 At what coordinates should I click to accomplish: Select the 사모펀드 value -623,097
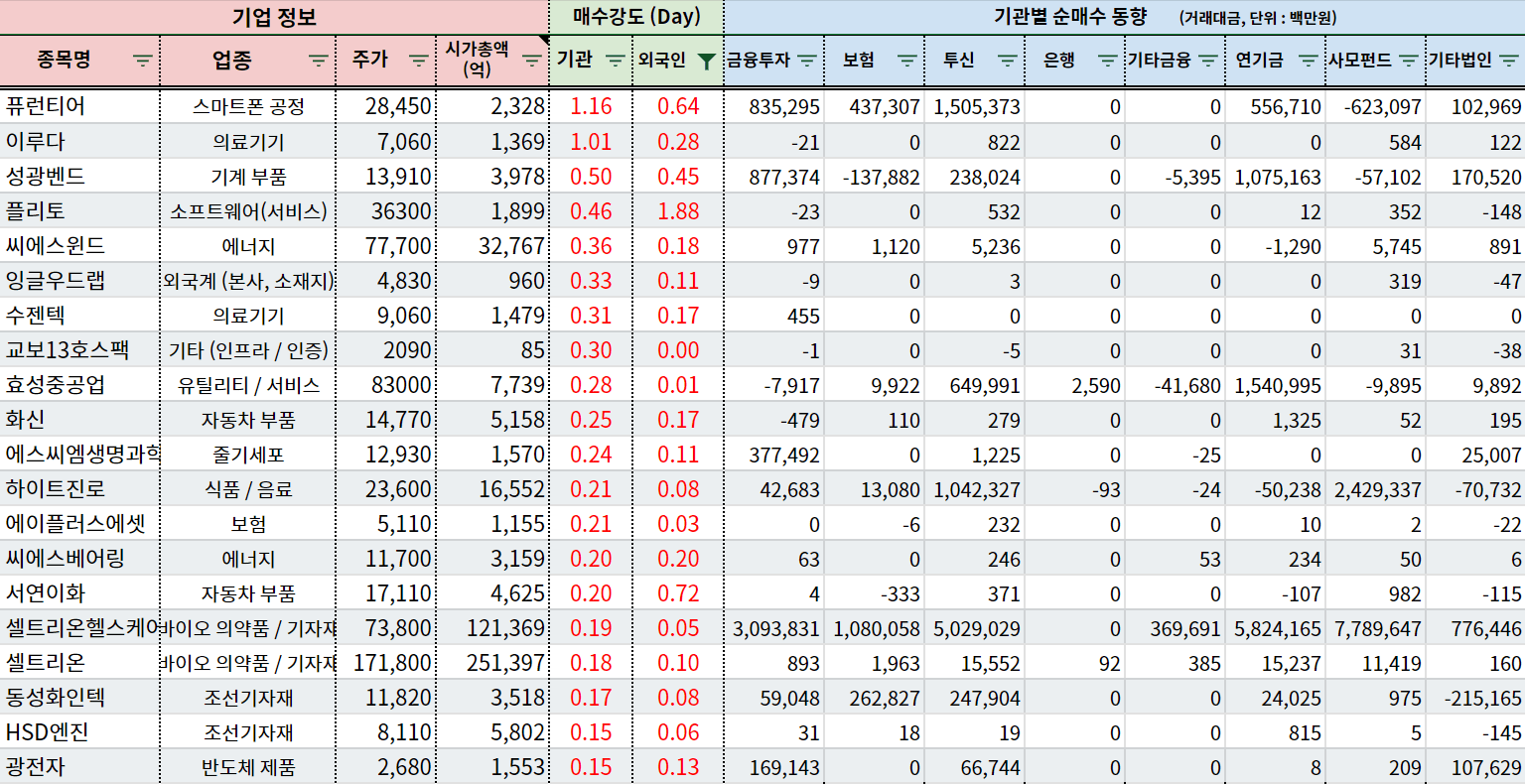1376,106
